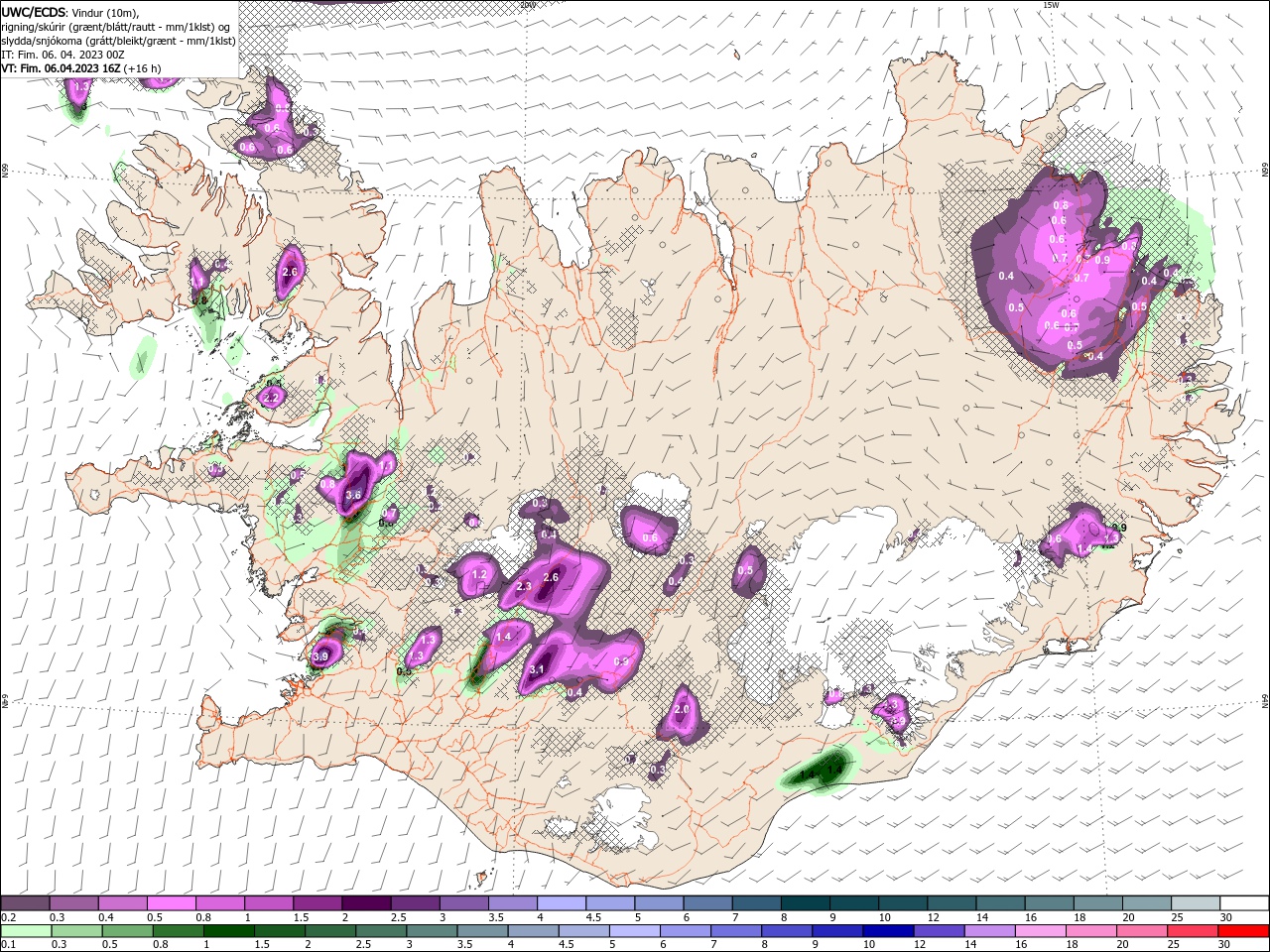The width and height of the screenshot is (1270, 952).
Task: Select top legend row swatch labeled 12
Action: click(x=952, y=903)
